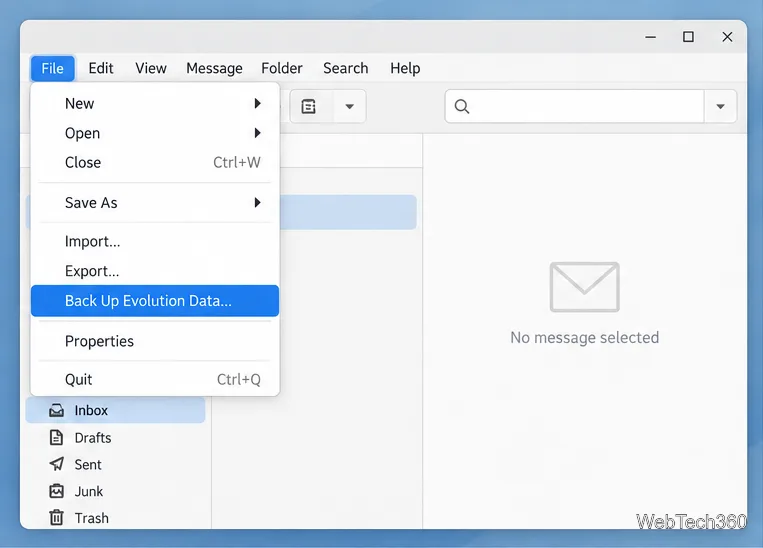Screen dimensions: 763x548
Task: Select Export... menu entry
Action: [x=155, y=271]
